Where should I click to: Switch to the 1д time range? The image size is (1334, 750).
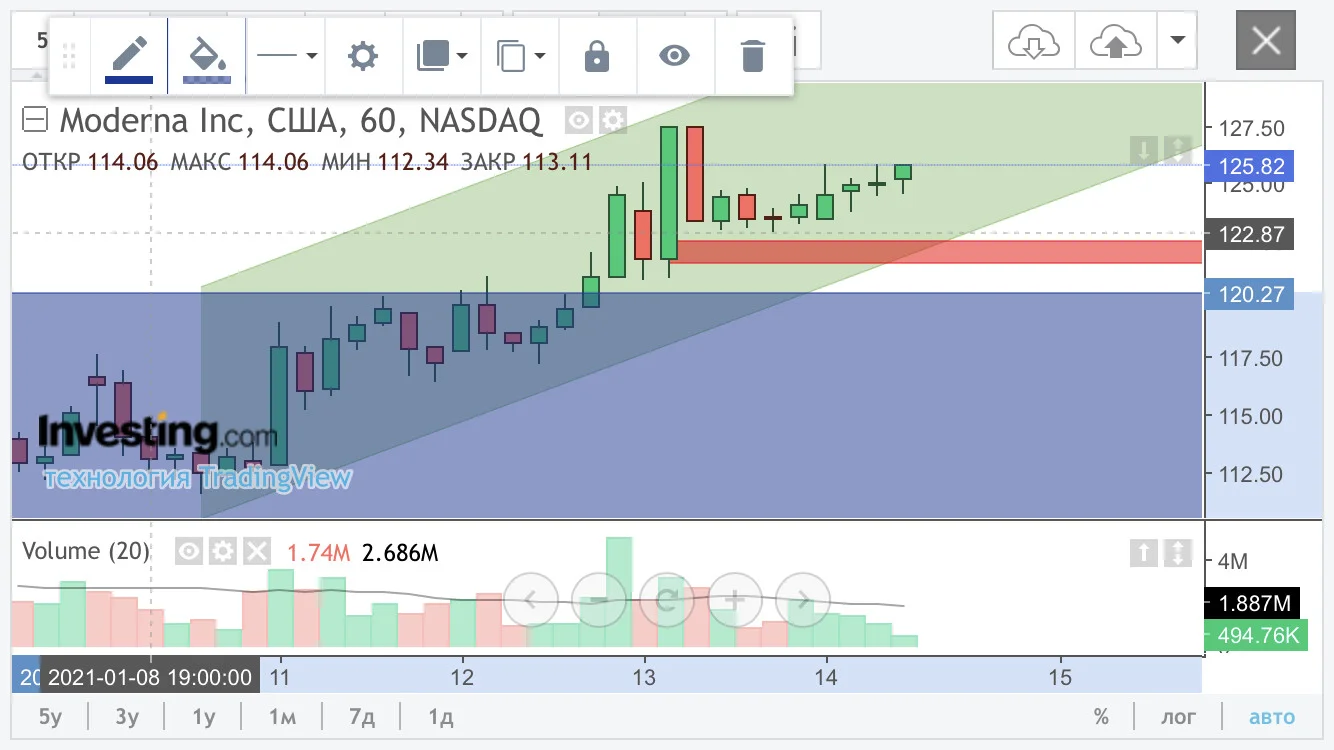[x=441, y=717]
